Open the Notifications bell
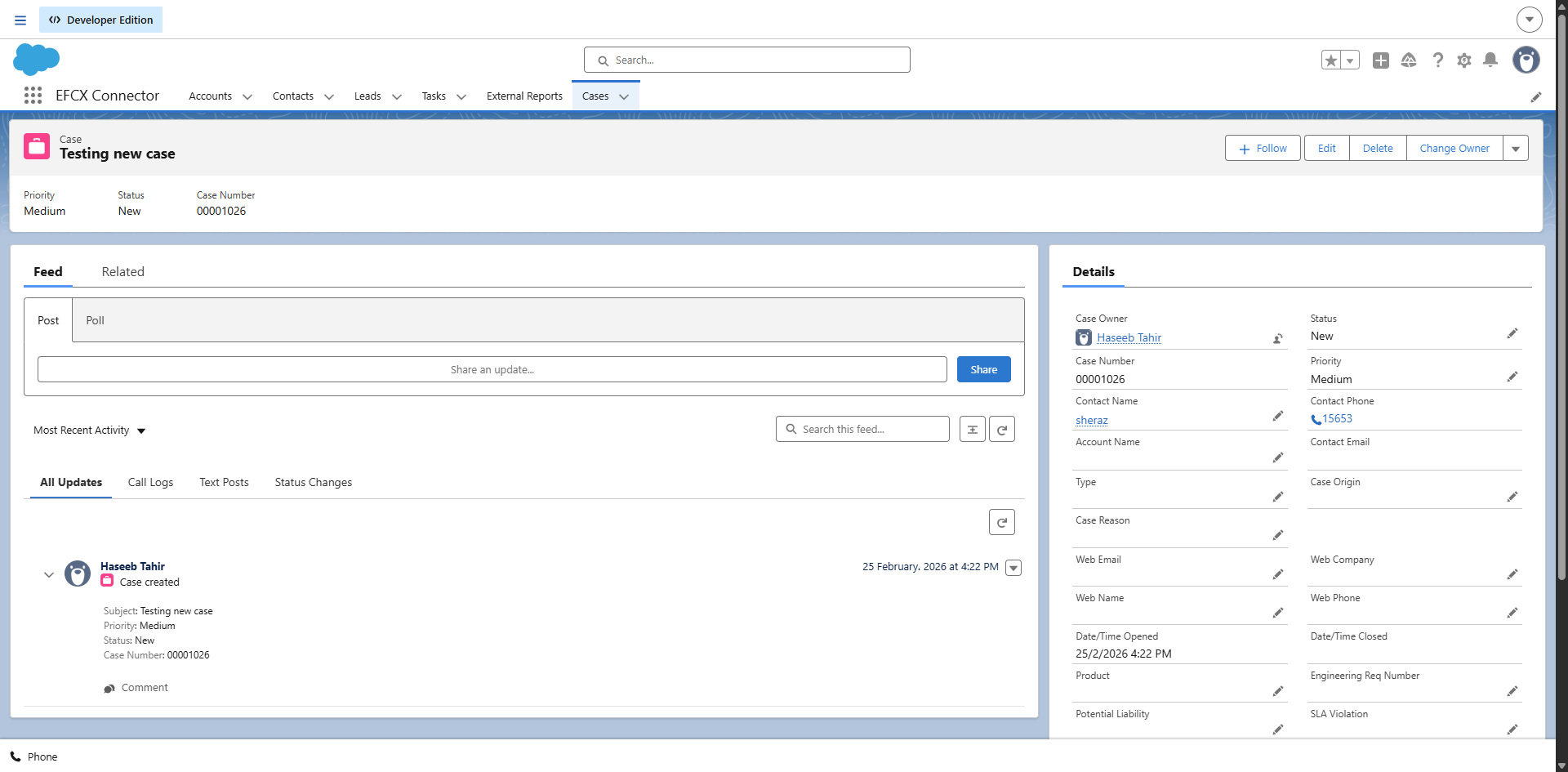 (x=1490, y=60)
